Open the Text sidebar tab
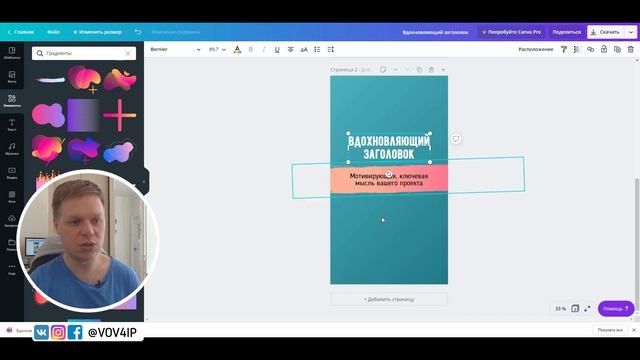 click(12, 125)
